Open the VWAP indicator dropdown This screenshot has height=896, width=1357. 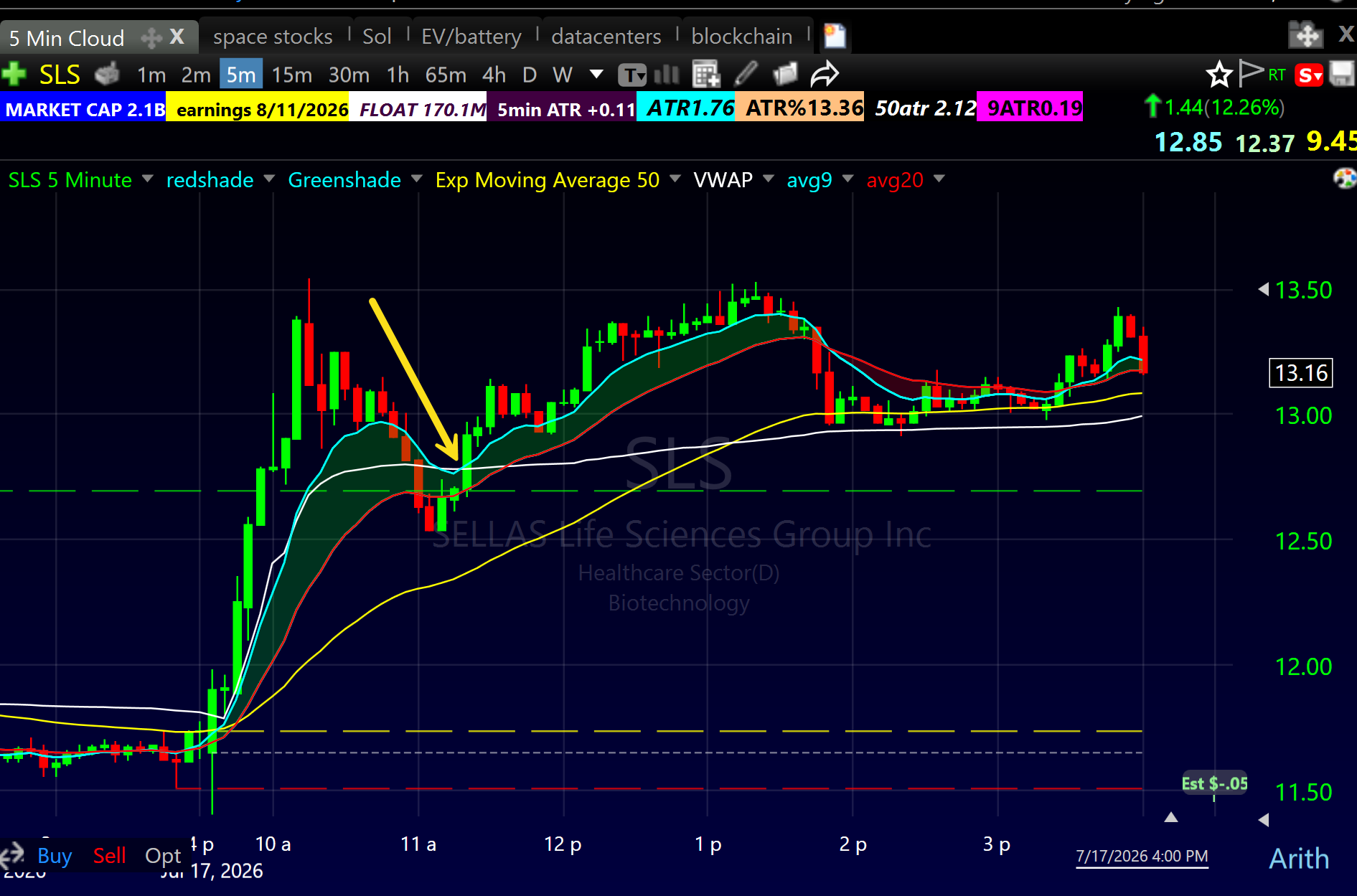[768, 178]
